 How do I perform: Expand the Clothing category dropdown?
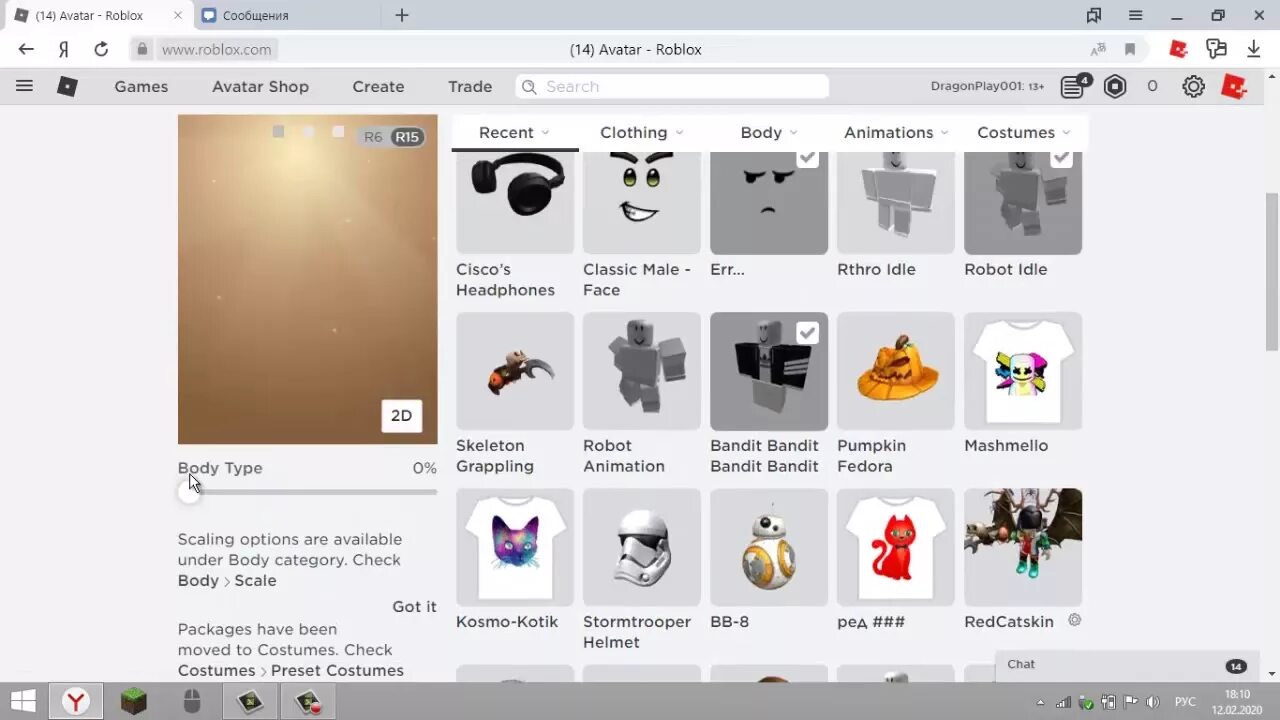pos(642,132)
